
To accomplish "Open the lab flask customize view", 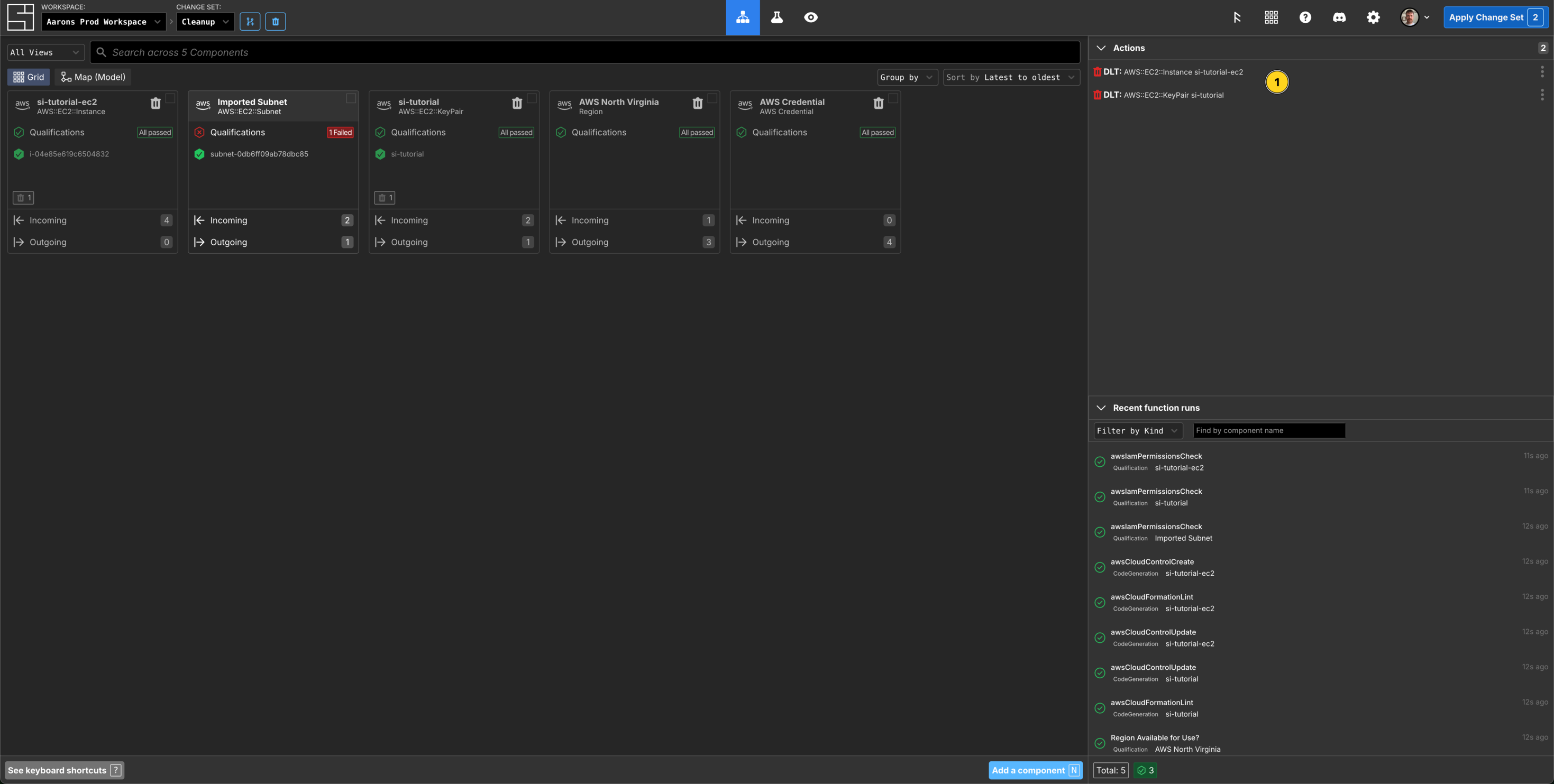I will (x=777, y=17).
